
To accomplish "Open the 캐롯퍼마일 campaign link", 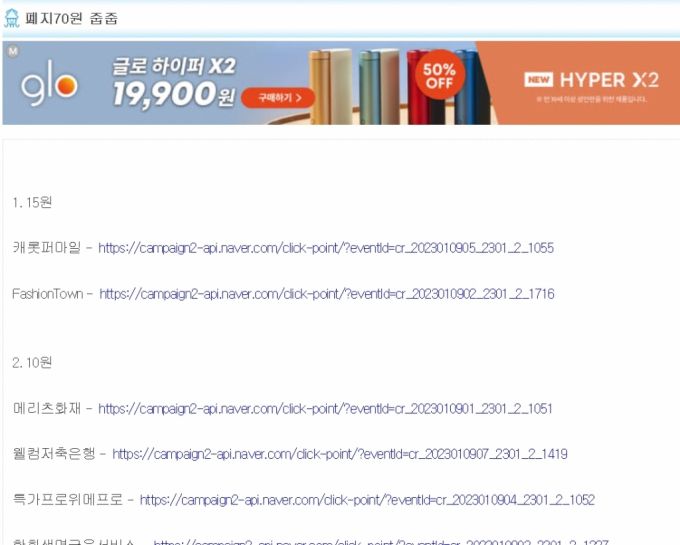I will click(x=326, y=248).
